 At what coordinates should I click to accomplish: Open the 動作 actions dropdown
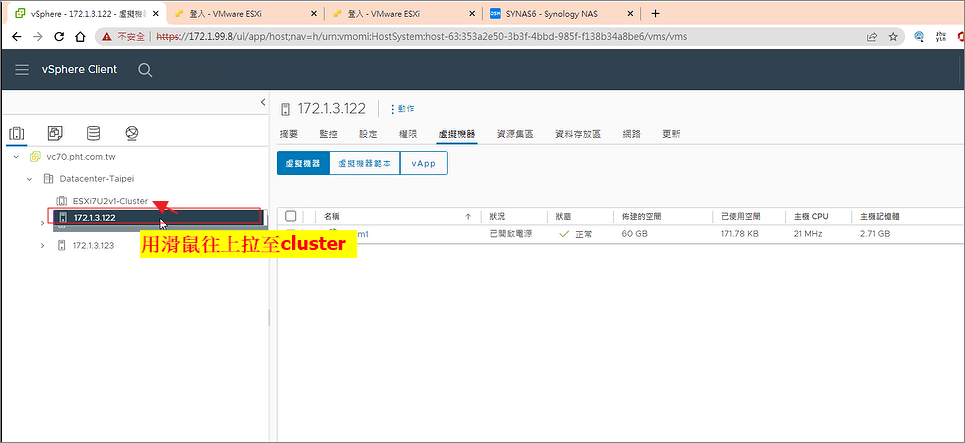coord(402,109)
